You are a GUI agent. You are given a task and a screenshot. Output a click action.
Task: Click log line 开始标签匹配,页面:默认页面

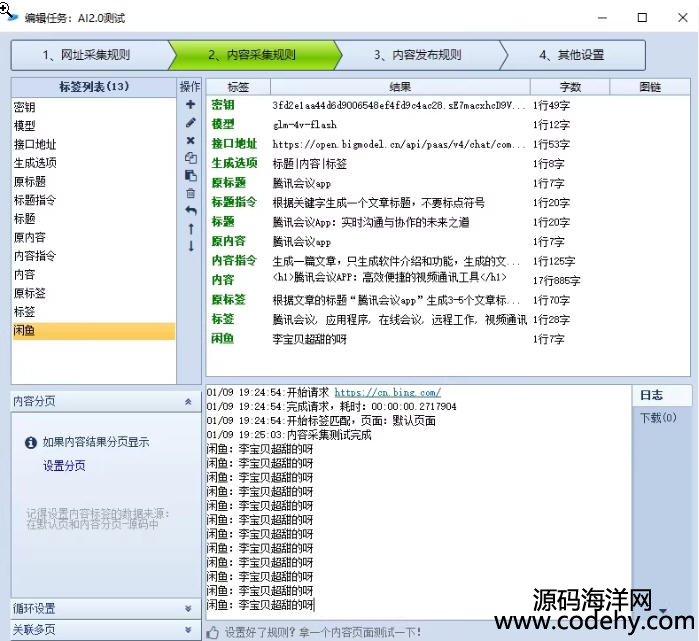click(x=321, y=420)
